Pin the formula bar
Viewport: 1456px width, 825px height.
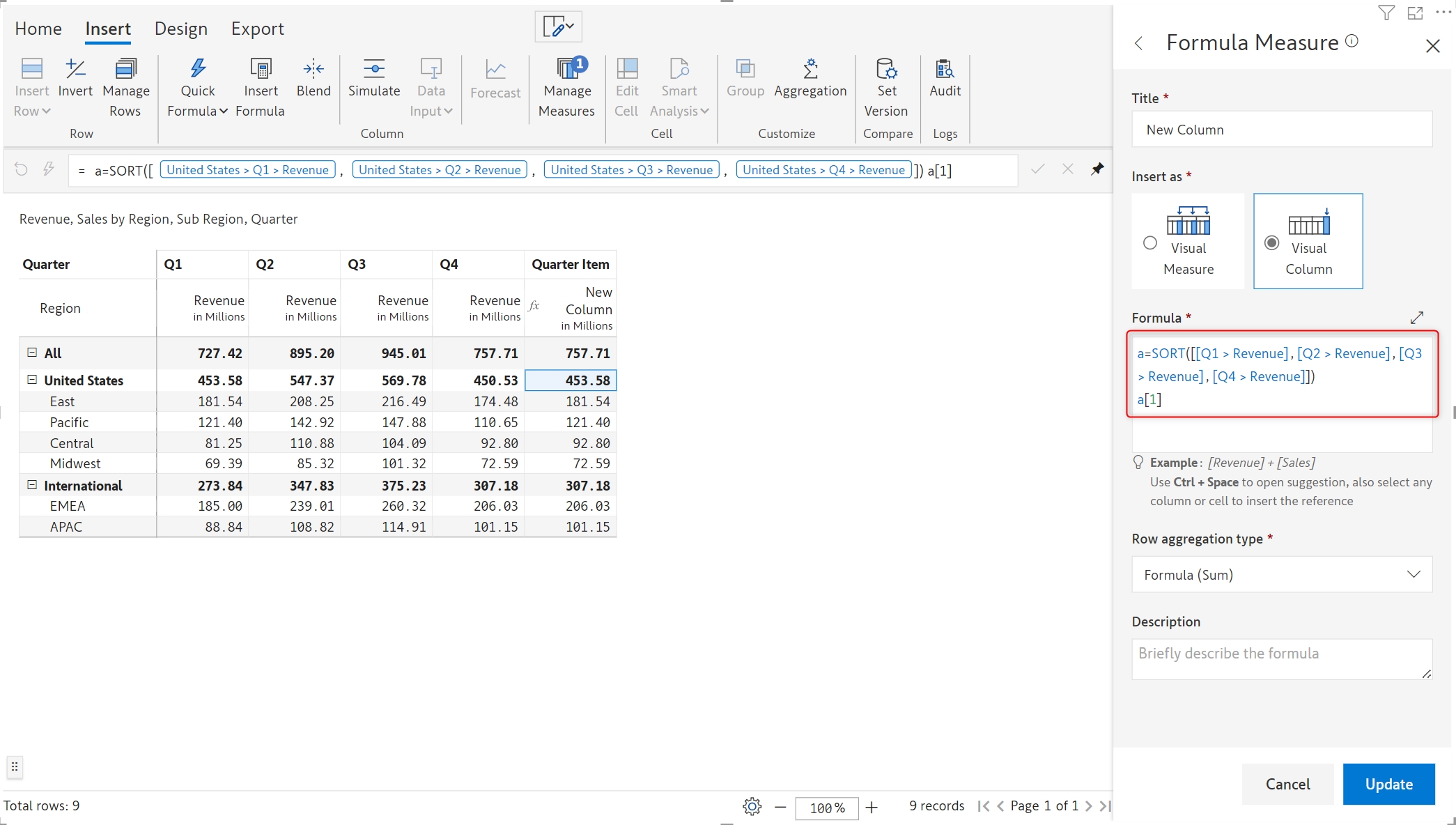(1097, 169)
